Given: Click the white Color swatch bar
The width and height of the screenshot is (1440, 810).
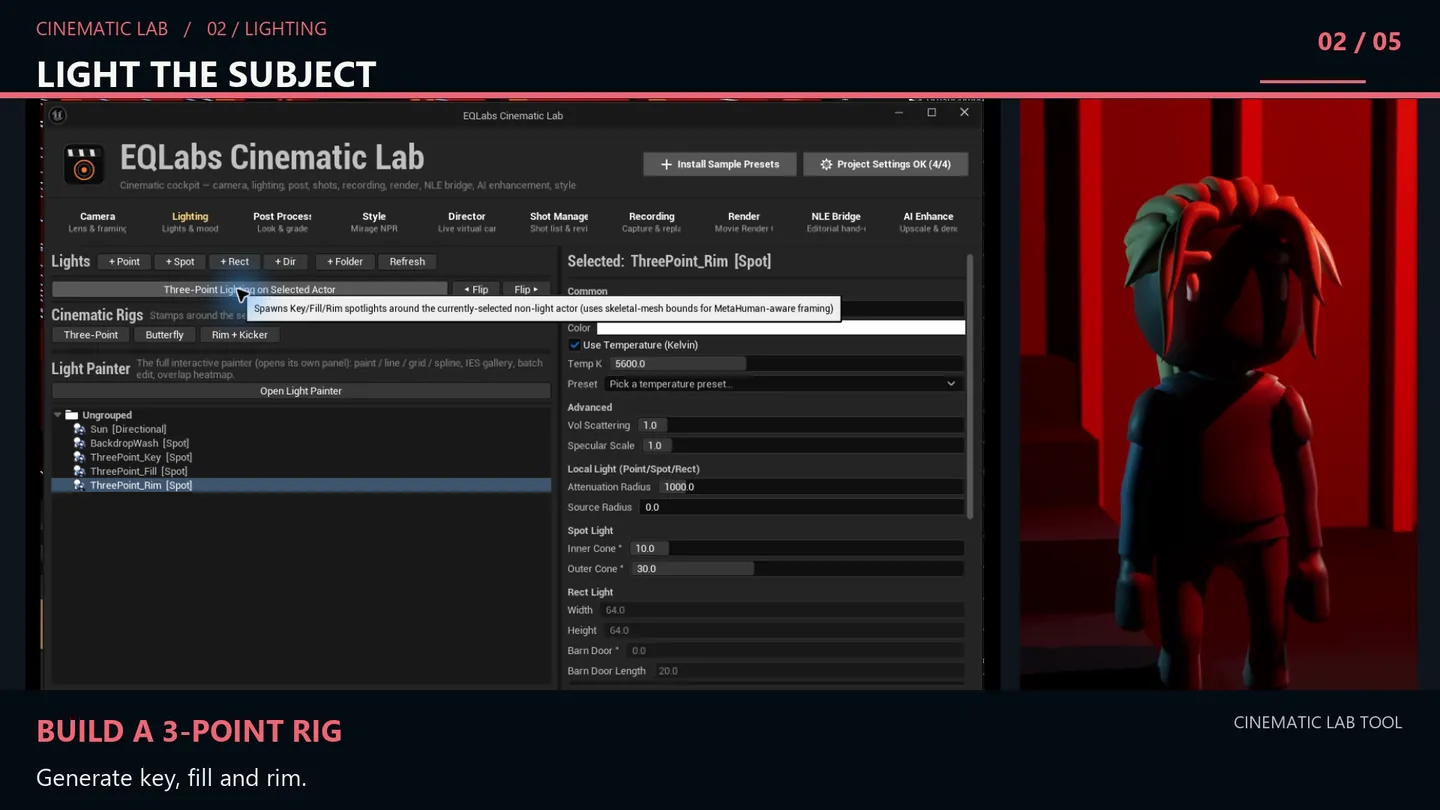Looking at the screenshot, I should (x=781, y=328).
